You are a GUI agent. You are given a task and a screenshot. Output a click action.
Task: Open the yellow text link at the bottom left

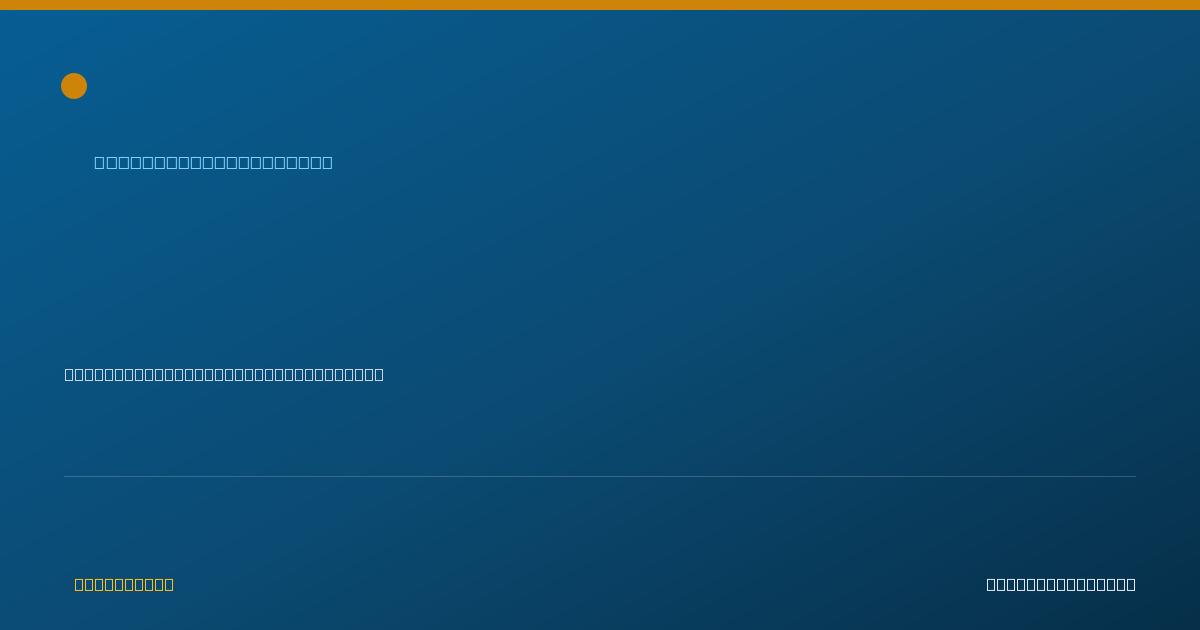(124, 584)
